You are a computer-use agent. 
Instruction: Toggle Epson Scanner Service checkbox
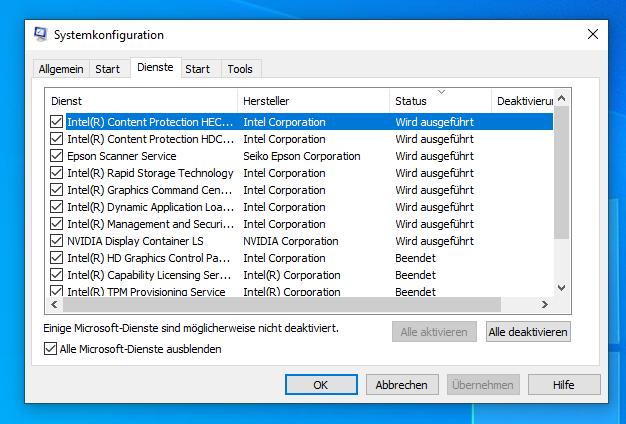coord(57,156)
